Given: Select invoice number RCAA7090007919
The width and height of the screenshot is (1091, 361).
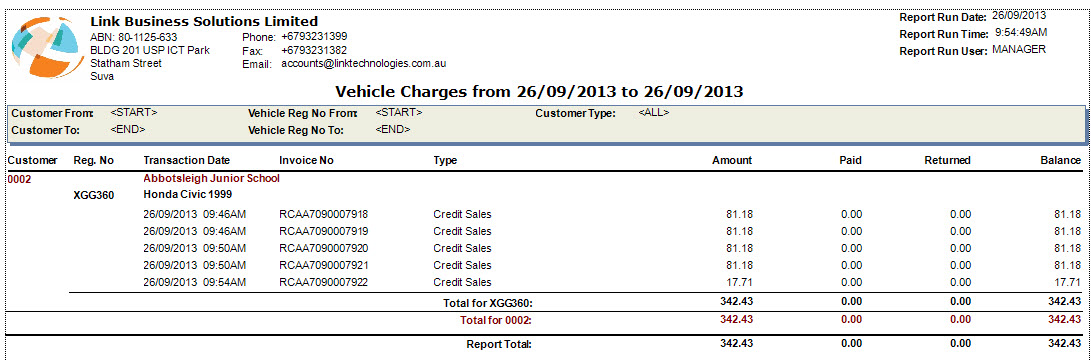Looking at the screenshot, I should click(324, 231).
